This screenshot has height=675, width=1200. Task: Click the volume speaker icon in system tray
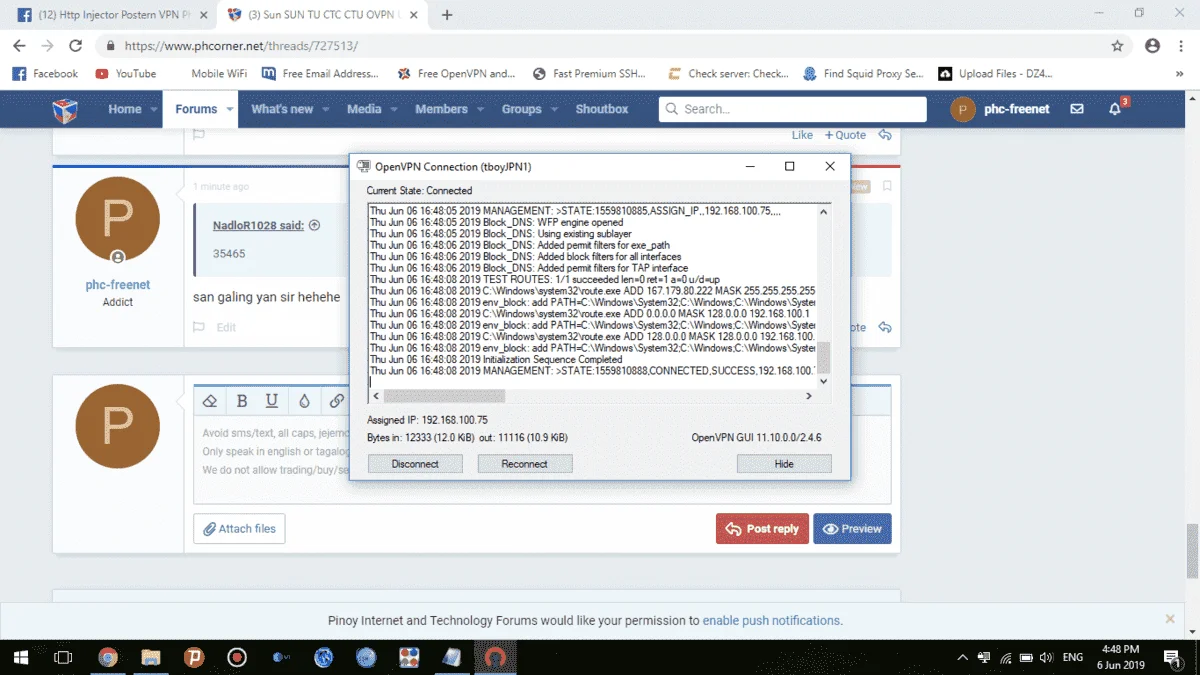click(1046, 657)
